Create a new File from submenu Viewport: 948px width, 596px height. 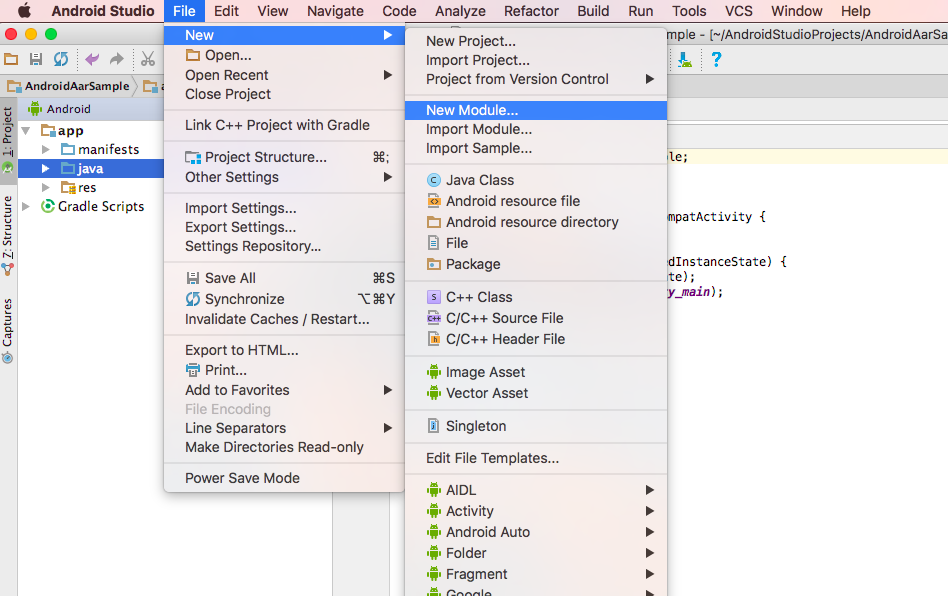[536, 243]
